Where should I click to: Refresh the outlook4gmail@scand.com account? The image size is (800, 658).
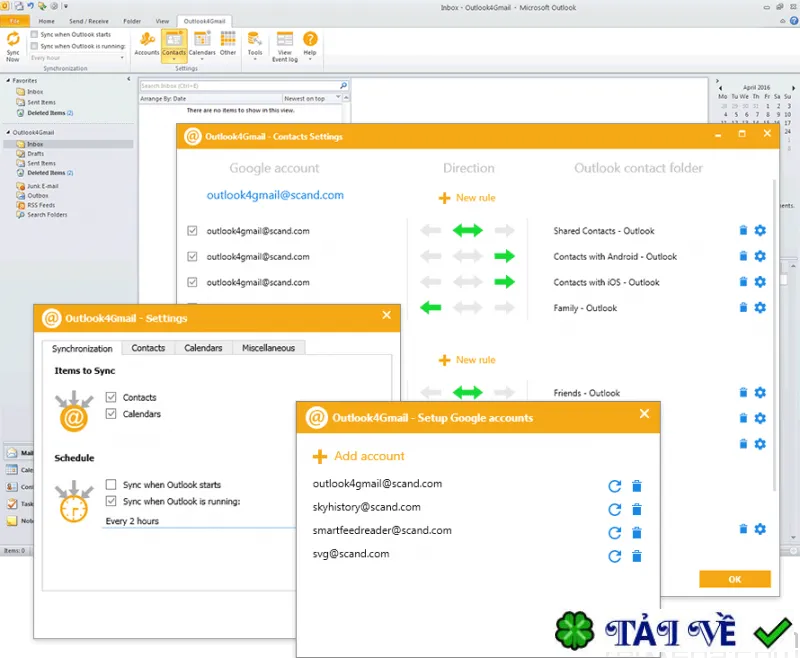615,486
